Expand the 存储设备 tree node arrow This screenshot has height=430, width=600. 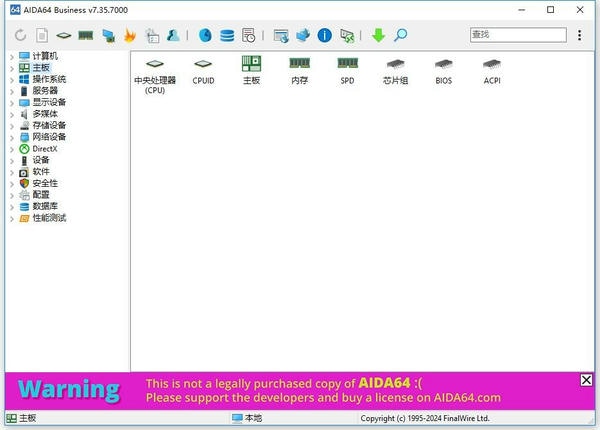(x=12, y=126)
